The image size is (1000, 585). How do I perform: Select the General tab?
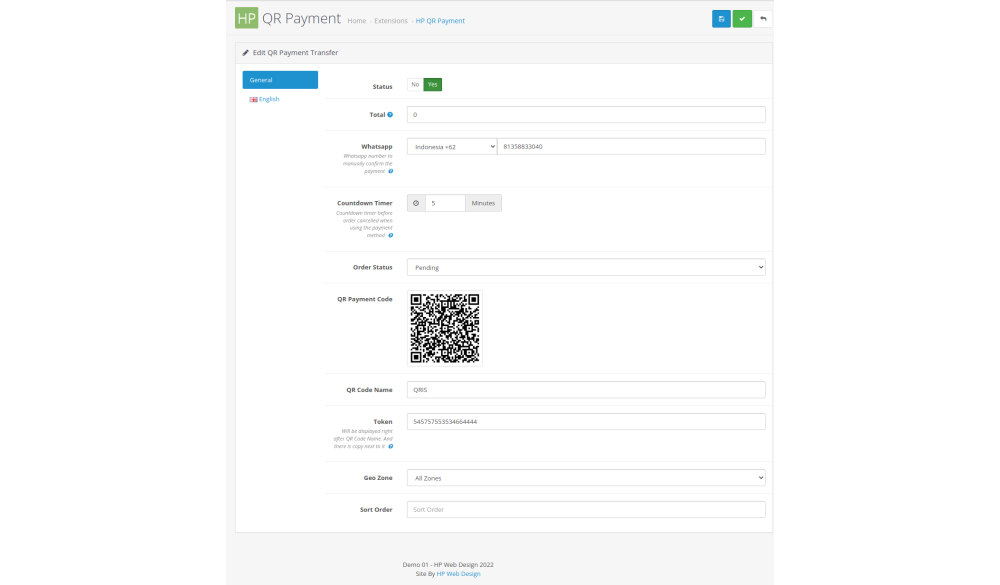[x=280, y=80]
